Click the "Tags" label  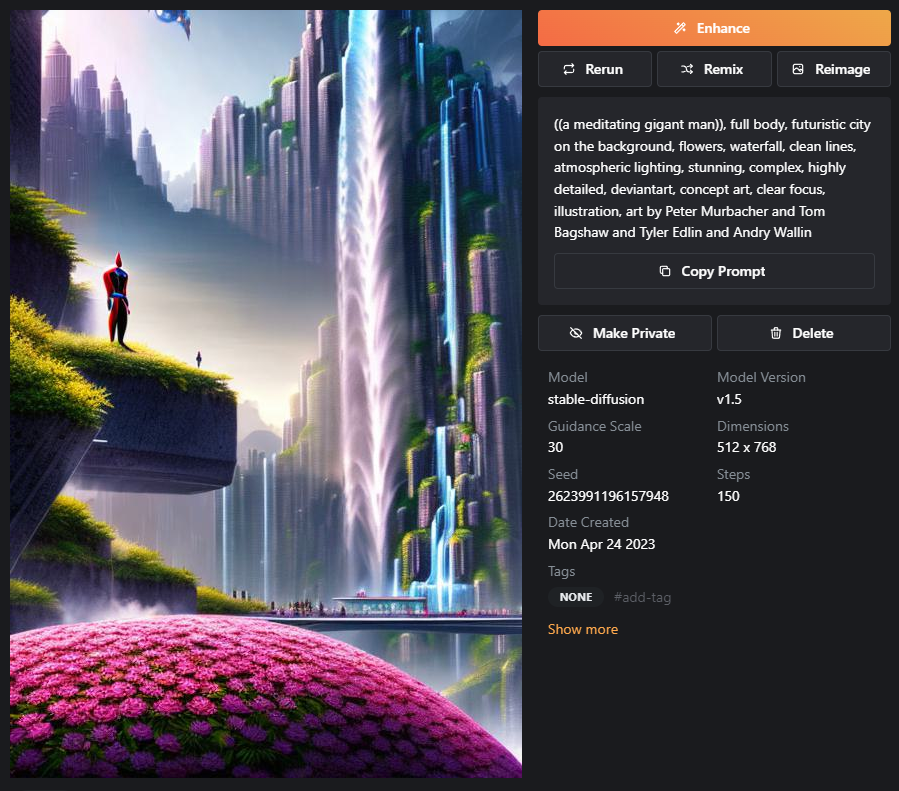[561, 571]
